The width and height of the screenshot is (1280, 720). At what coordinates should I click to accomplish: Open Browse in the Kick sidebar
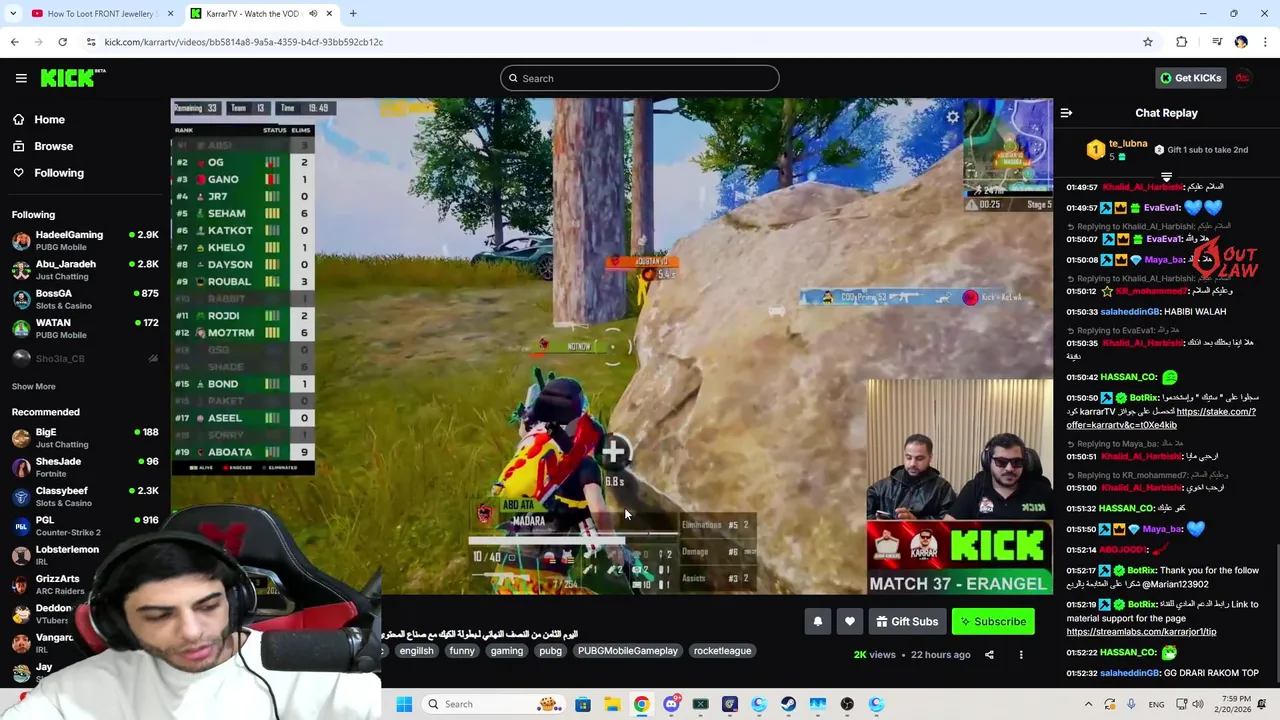point(53,146)
